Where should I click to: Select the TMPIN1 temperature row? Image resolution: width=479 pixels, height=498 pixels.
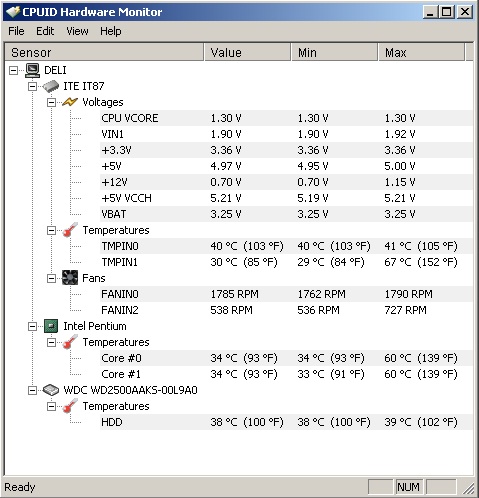(286, 262)
